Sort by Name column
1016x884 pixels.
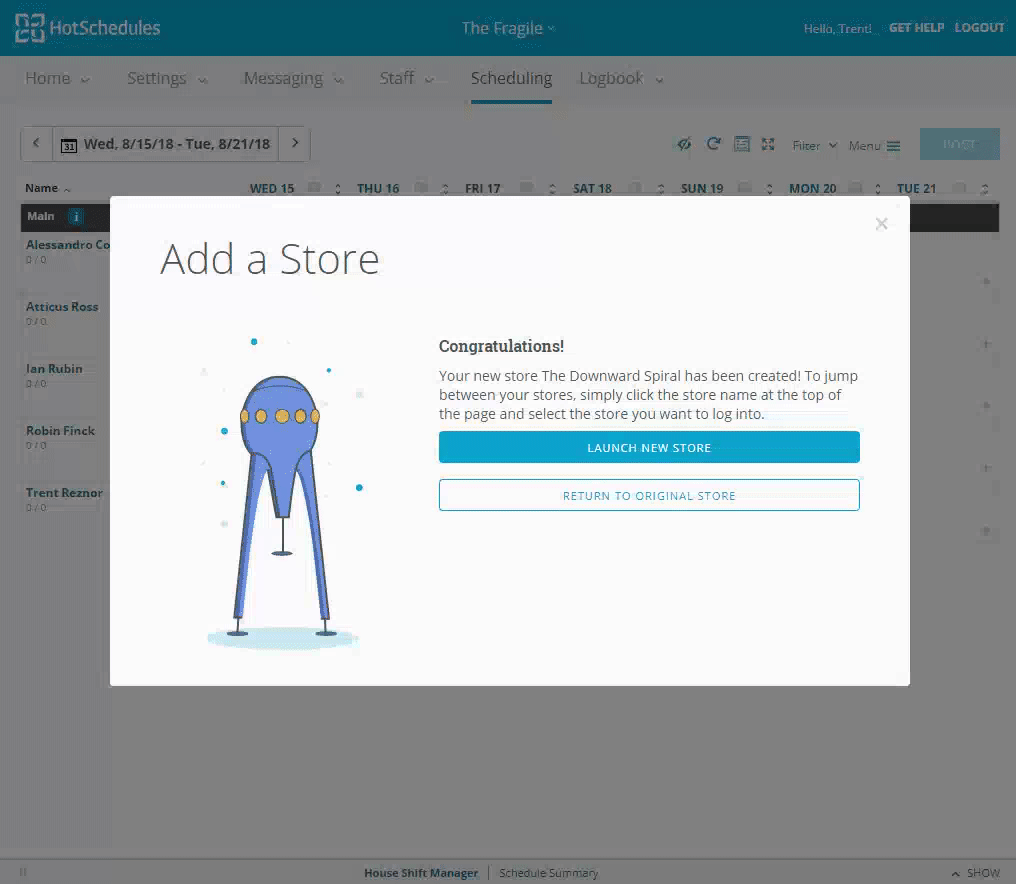47,188
